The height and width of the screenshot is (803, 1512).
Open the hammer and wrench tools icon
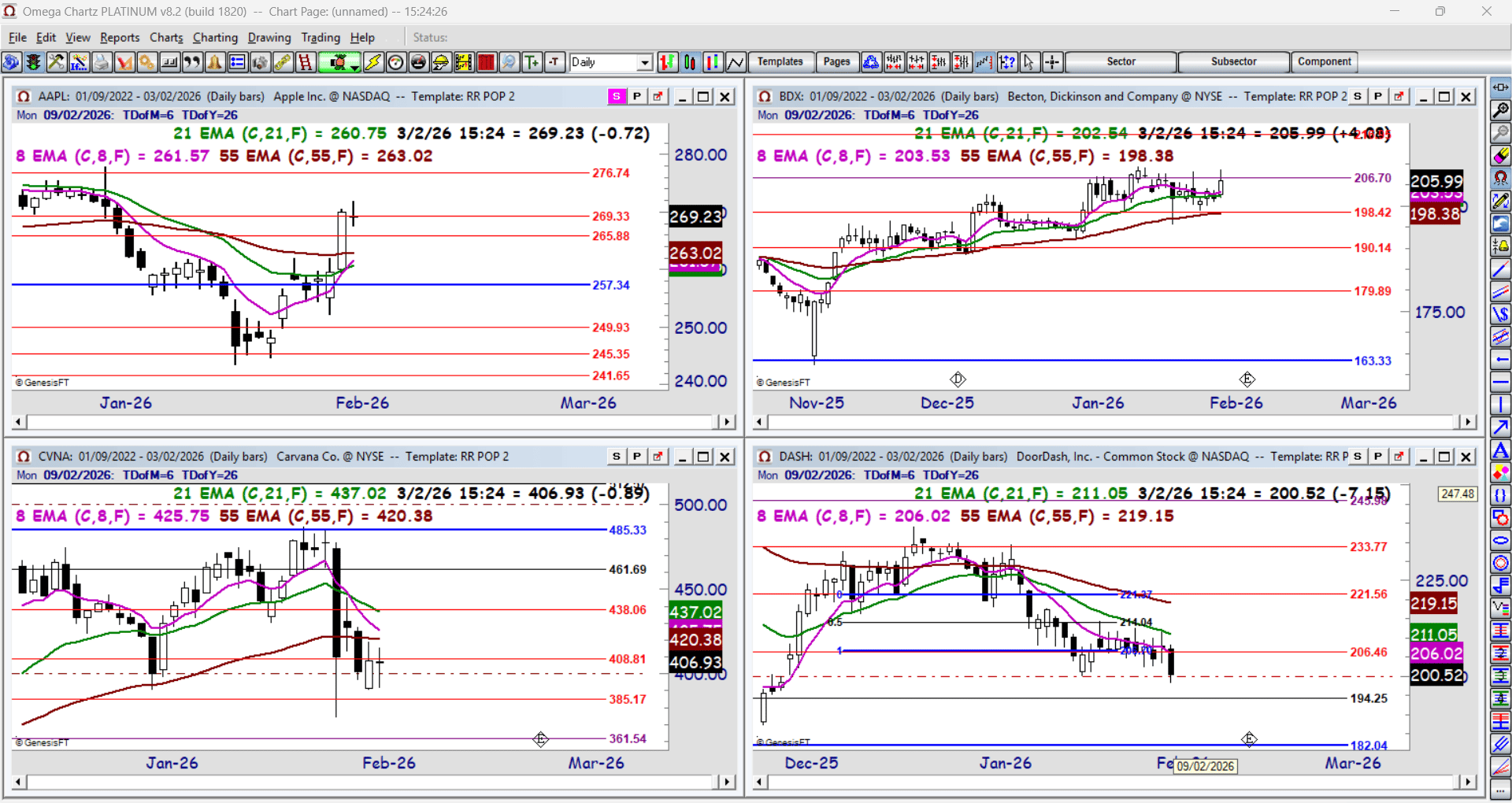click(x=56, y=62)
